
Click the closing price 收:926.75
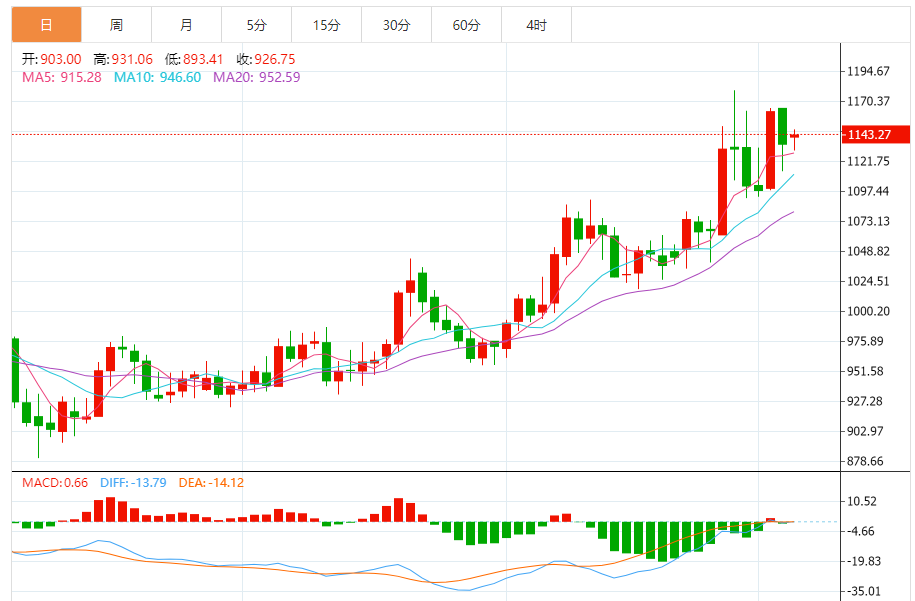pyautogui.click(x=266, y=59)
